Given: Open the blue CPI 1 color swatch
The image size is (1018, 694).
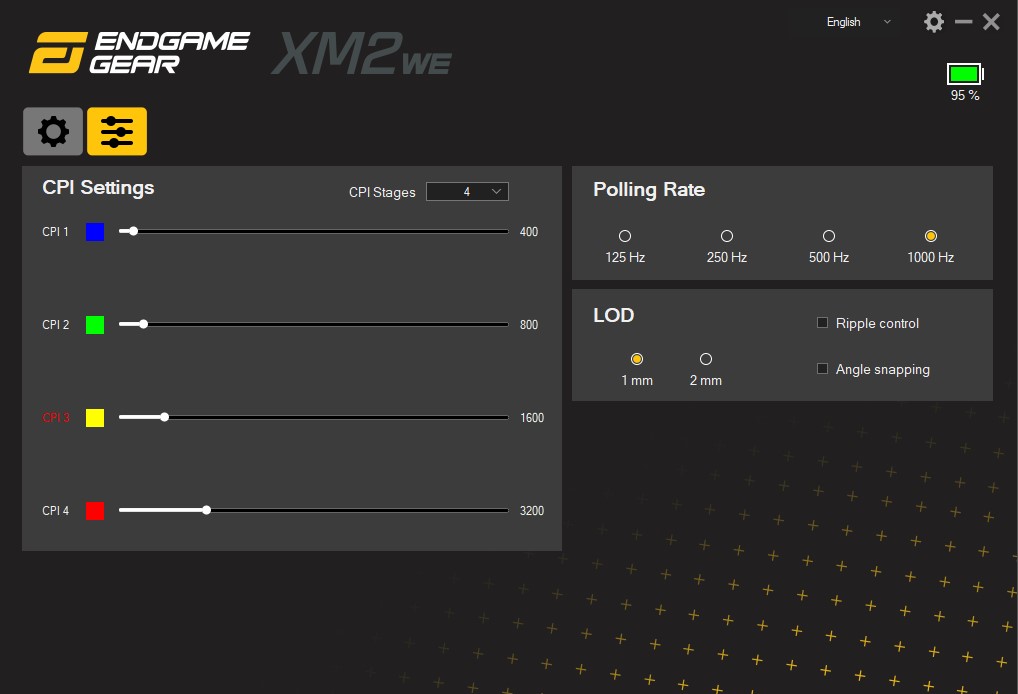Looking at the screenshot, I should click(x=95, y=232).
